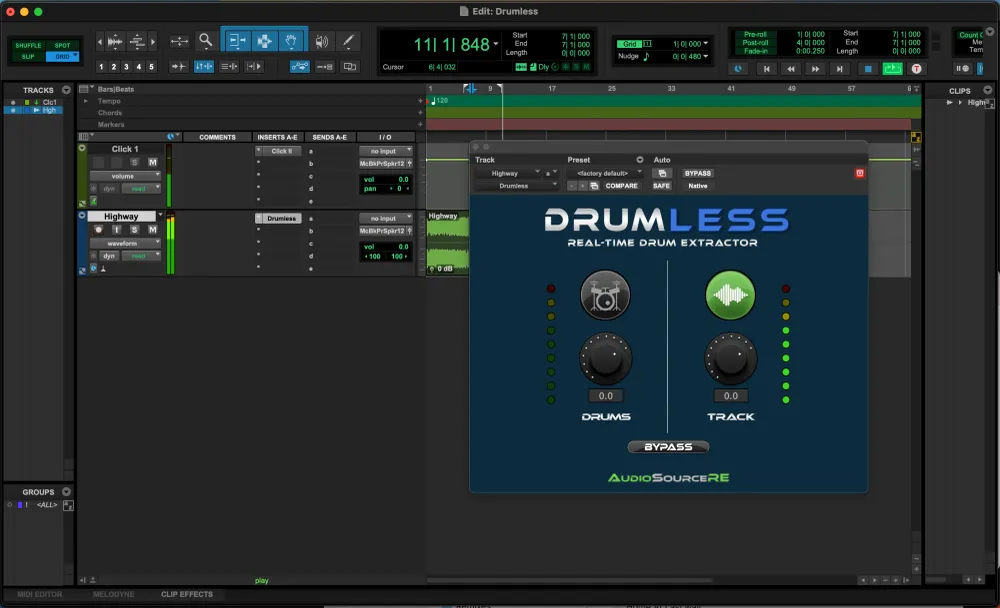
Task: Open Highway waveform track view dropdown
Action: (x=125, y=243)
